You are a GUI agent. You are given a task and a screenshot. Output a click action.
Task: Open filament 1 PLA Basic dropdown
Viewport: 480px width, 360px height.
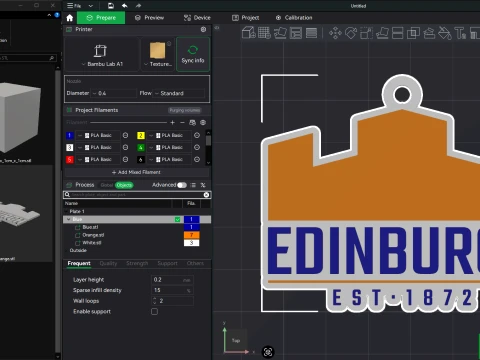[x=98, y=135]
